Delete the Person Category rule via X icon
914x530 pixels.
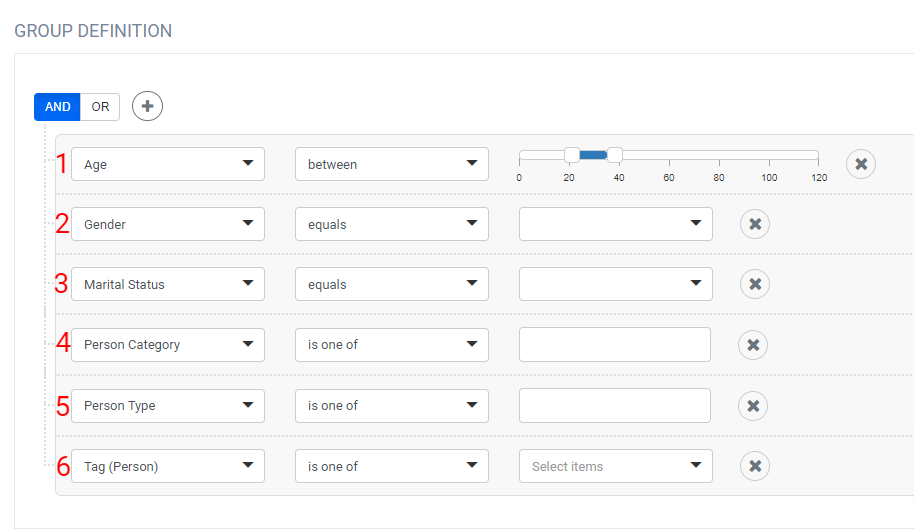point(753,345)
